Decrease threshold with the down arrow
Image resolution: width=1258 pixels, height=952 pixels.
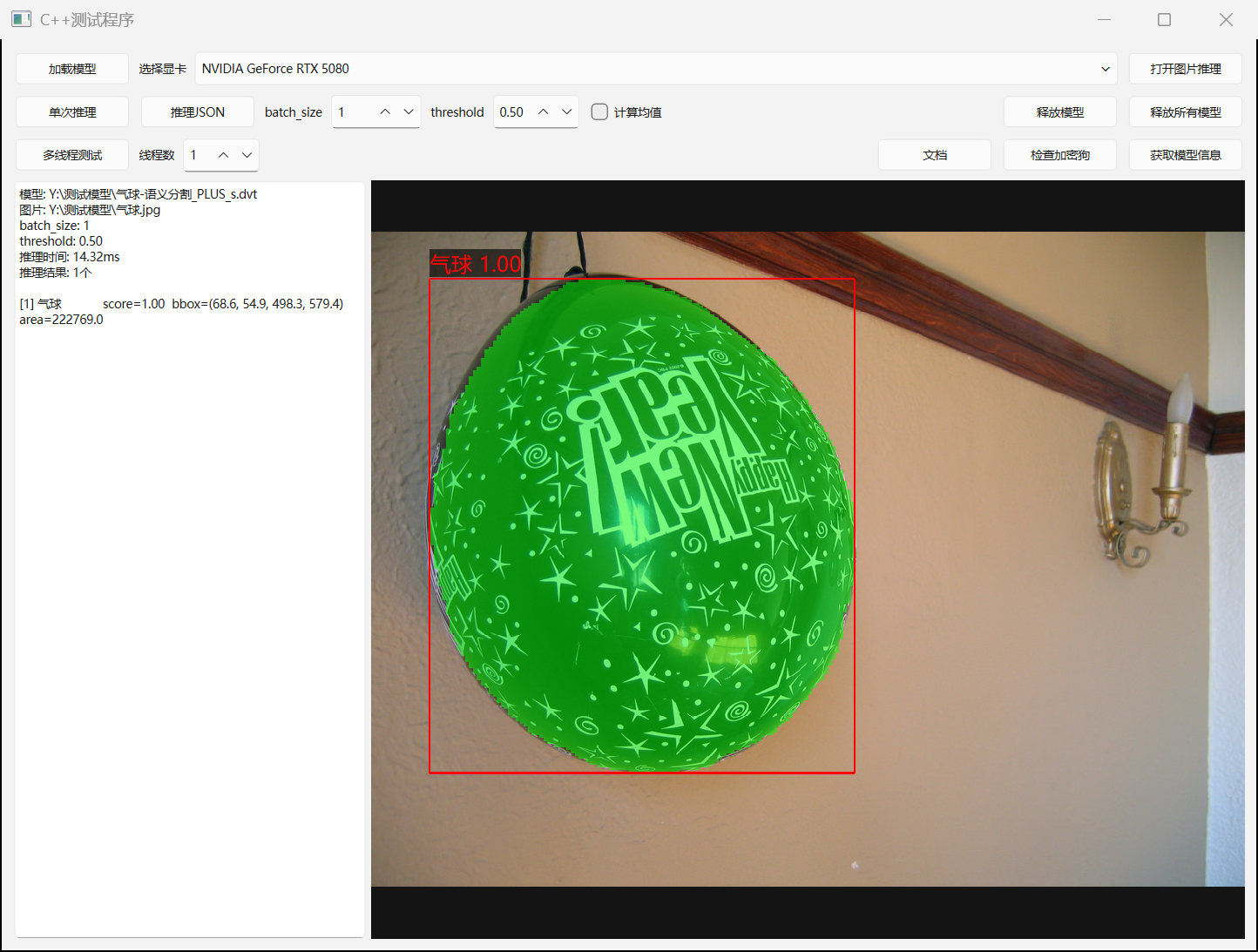[x=566, y=112]
